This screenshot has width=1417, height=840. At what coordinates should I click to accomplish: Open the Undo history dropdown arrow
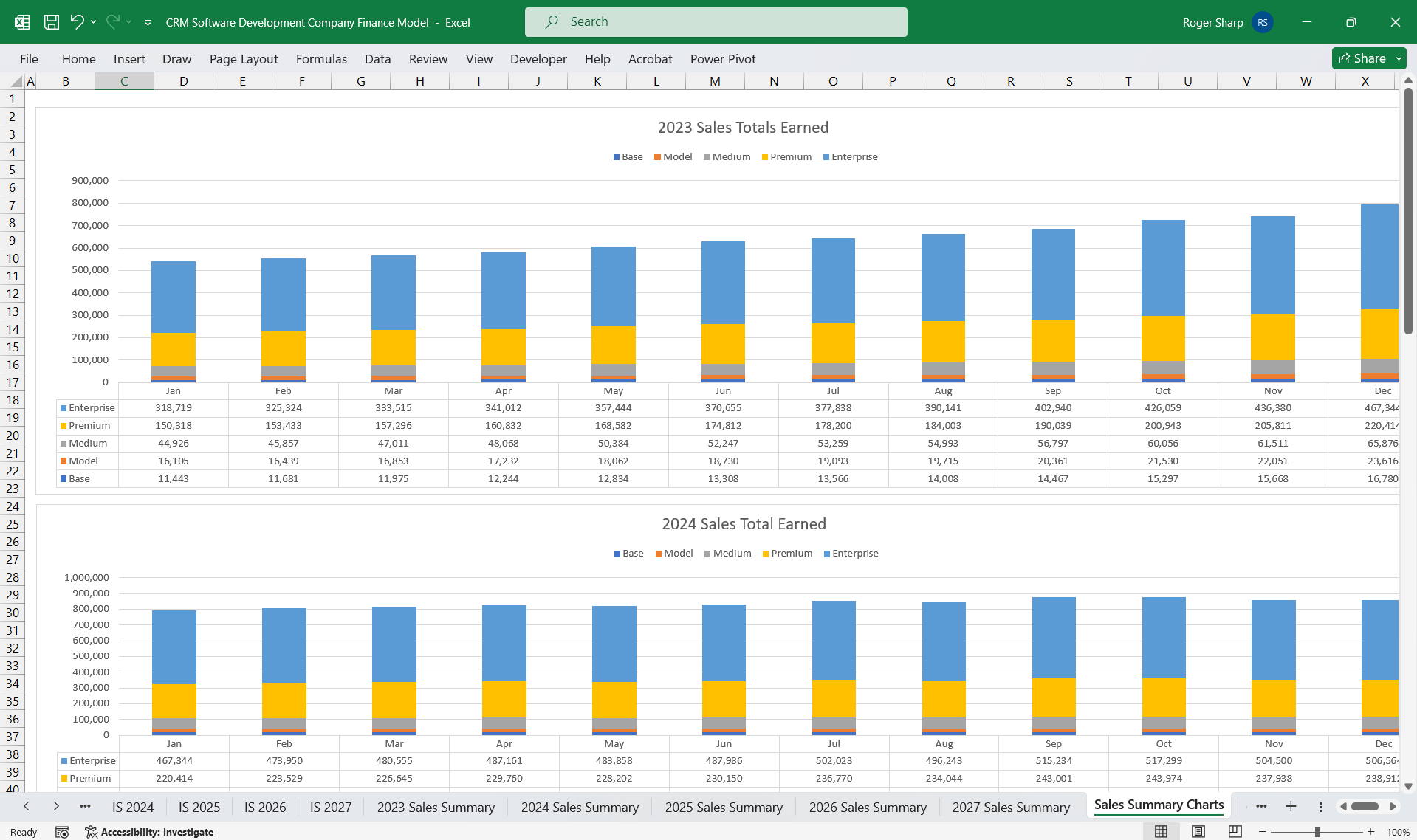(x=93, y=21)
